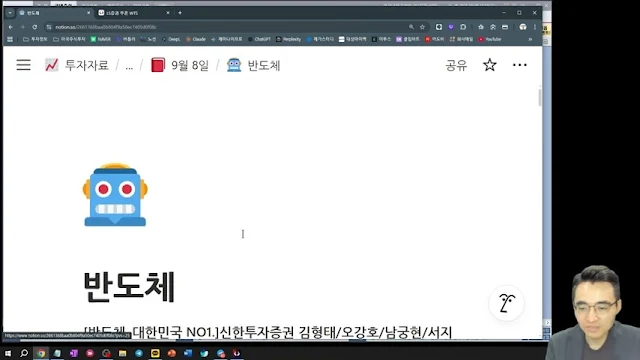Viewport: 640px width, 360px height.
Task: Open the Notion page options three-dots menu
Action: [x=519, y=65]
